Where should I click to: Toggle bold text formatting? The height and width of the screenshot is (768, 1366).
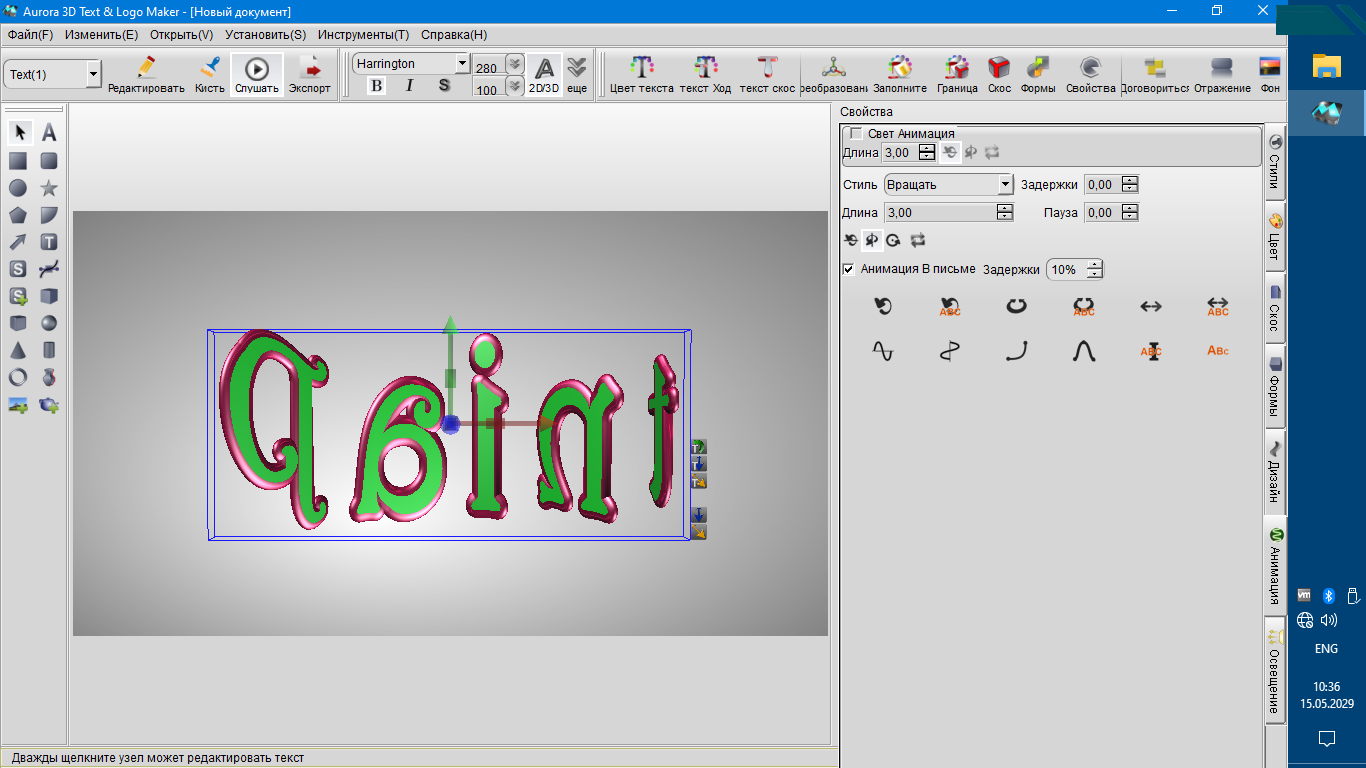376,86
